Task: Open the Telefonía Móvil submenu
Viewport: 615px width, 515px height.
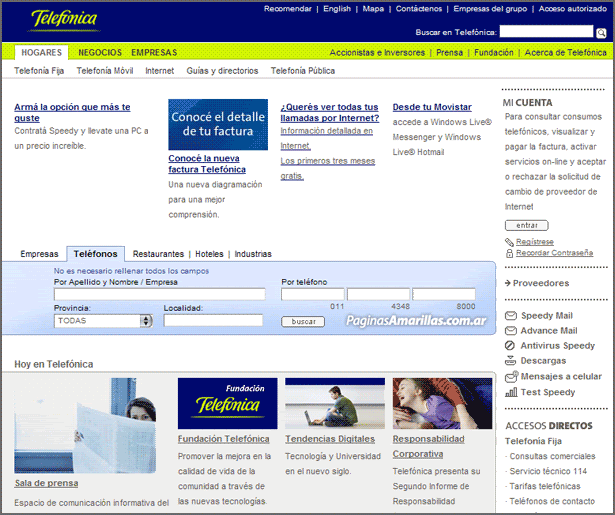Action: coord(105,71)
